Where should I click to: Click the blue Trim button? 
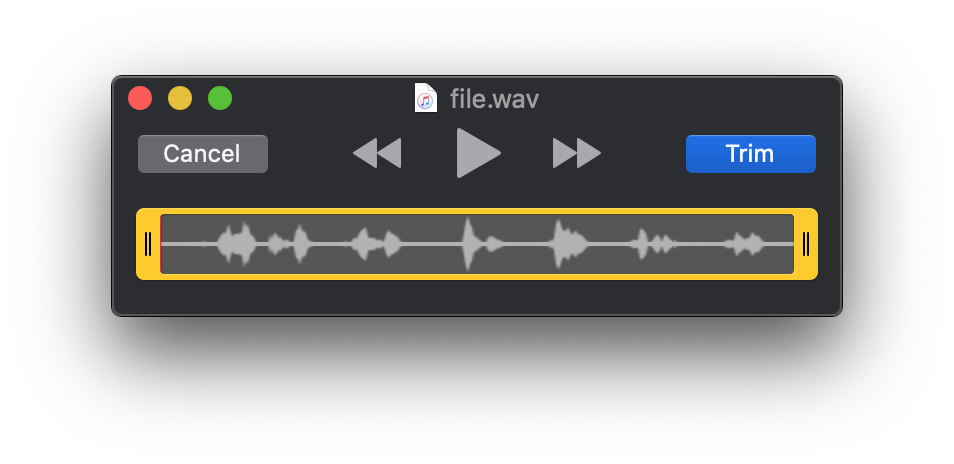(x=750, y=154)
